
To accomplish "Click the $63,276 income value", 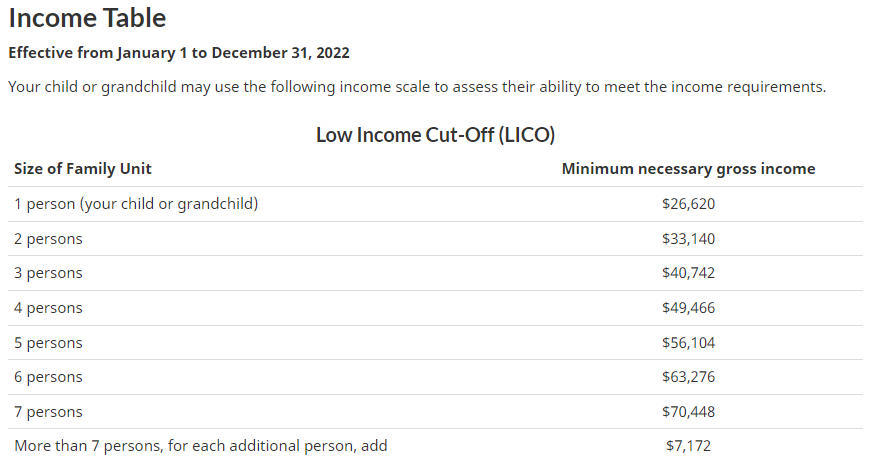I will coord(688,377).
